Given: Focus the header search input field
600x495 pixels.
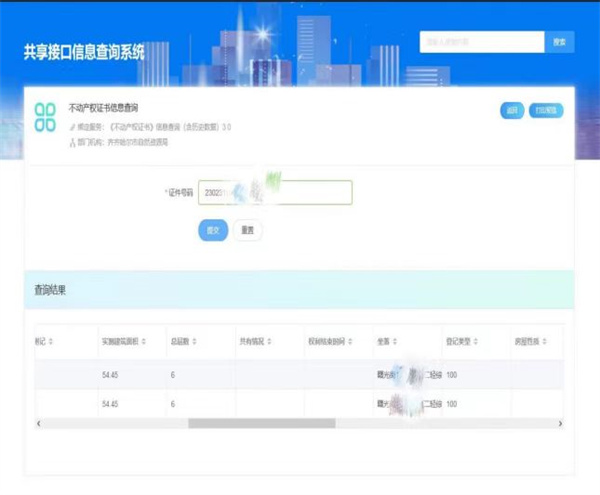Looking at the screenshot, I should click(x=482, y=42).
